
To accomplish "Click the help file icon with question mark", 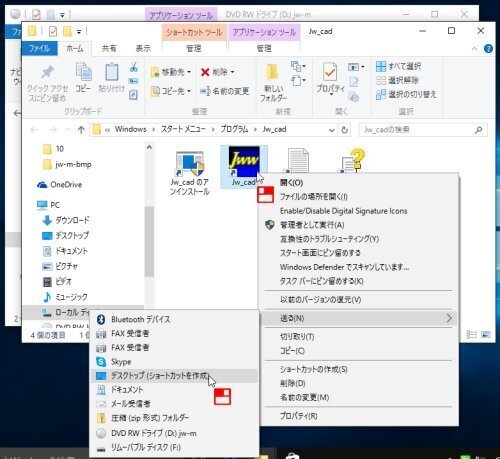I will click(353, 160).
